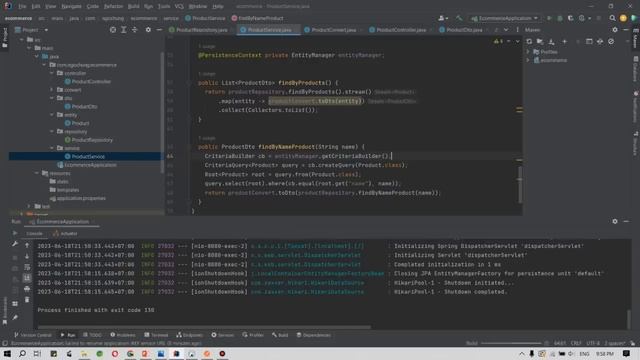Execute Maven goal icon

[x=589, y=42]
